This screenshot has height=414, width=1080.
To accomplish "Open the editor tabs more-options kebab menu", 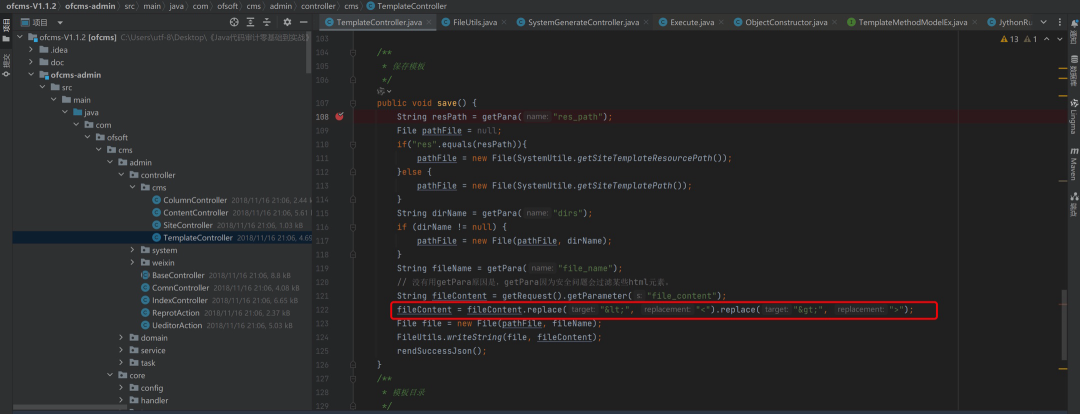I will coord(1059,22).
